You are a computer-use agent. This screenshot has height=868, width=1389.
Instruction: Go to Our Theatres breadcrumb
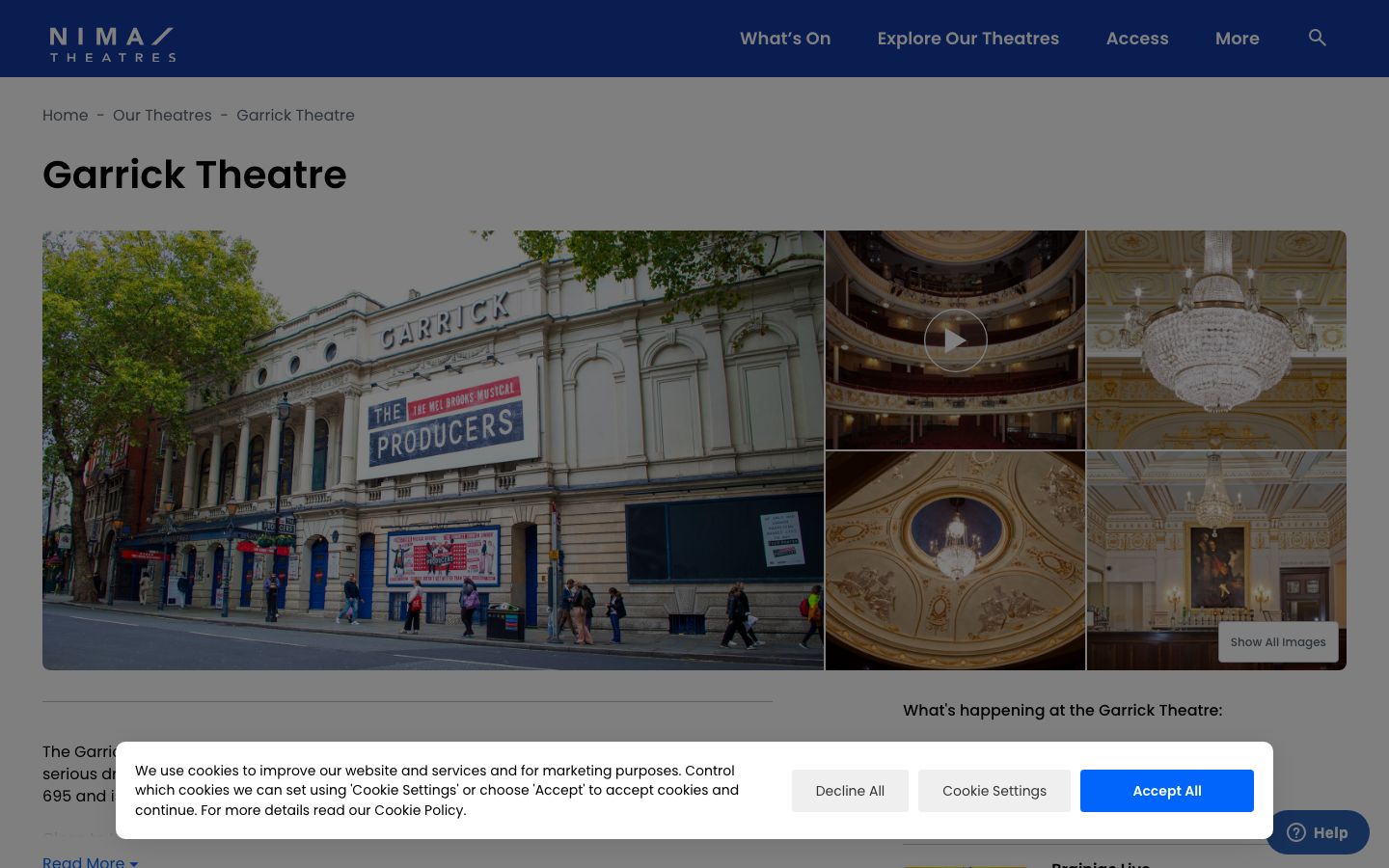[x=162, y=115]
